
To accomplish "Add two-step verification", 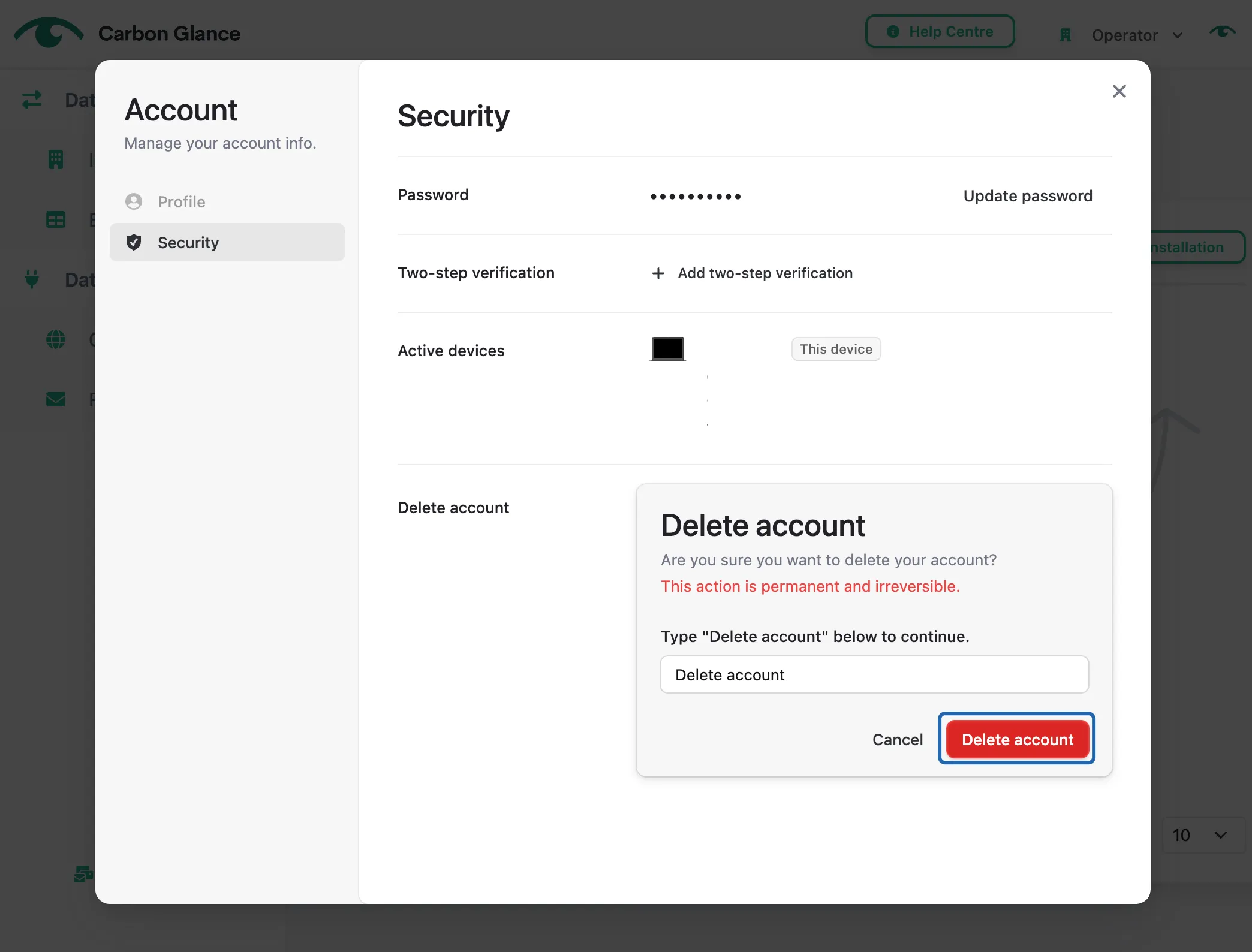I will tap(752, 273).
